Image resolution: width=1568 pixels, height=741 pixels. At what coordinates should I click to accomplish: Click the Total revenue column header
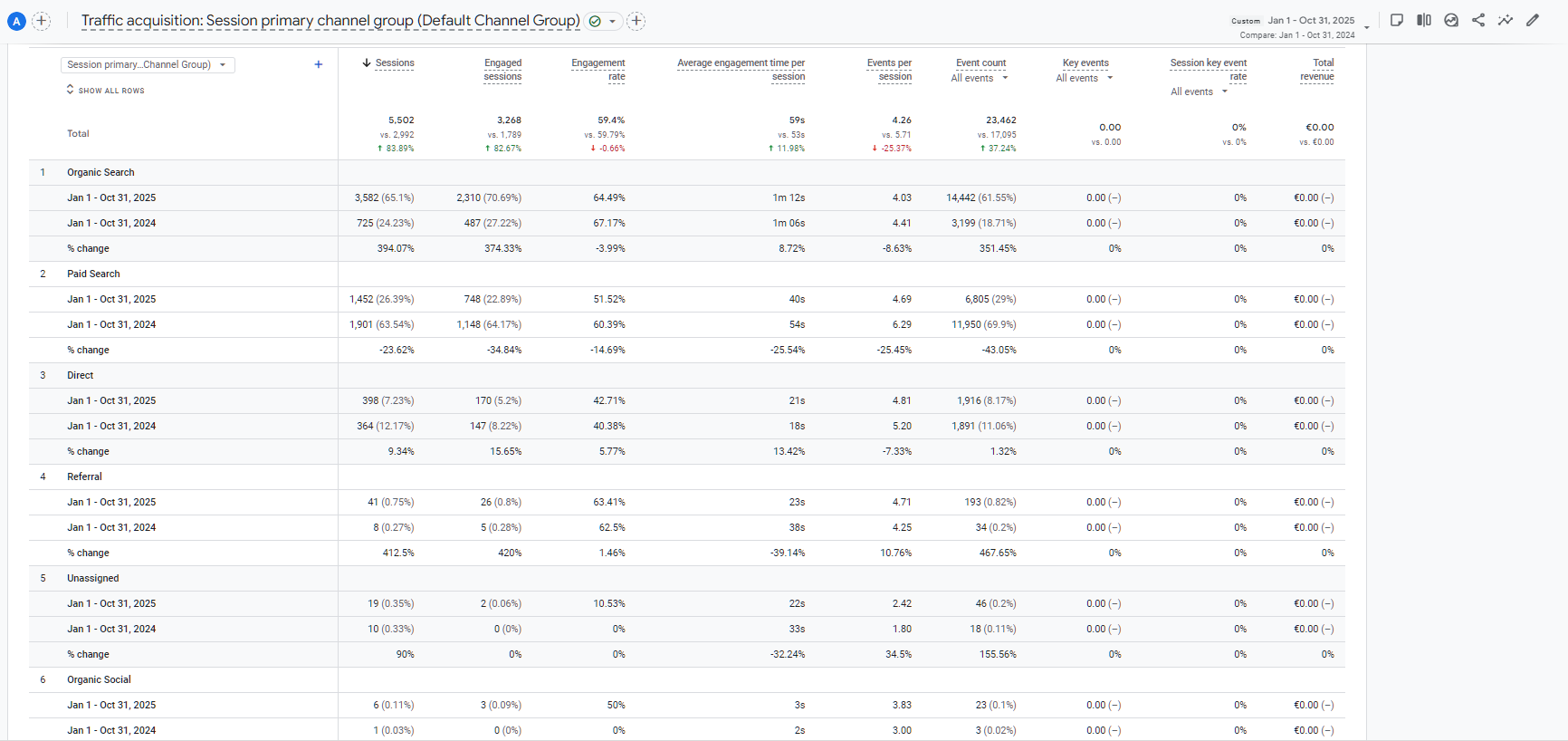coord(1317,70)
